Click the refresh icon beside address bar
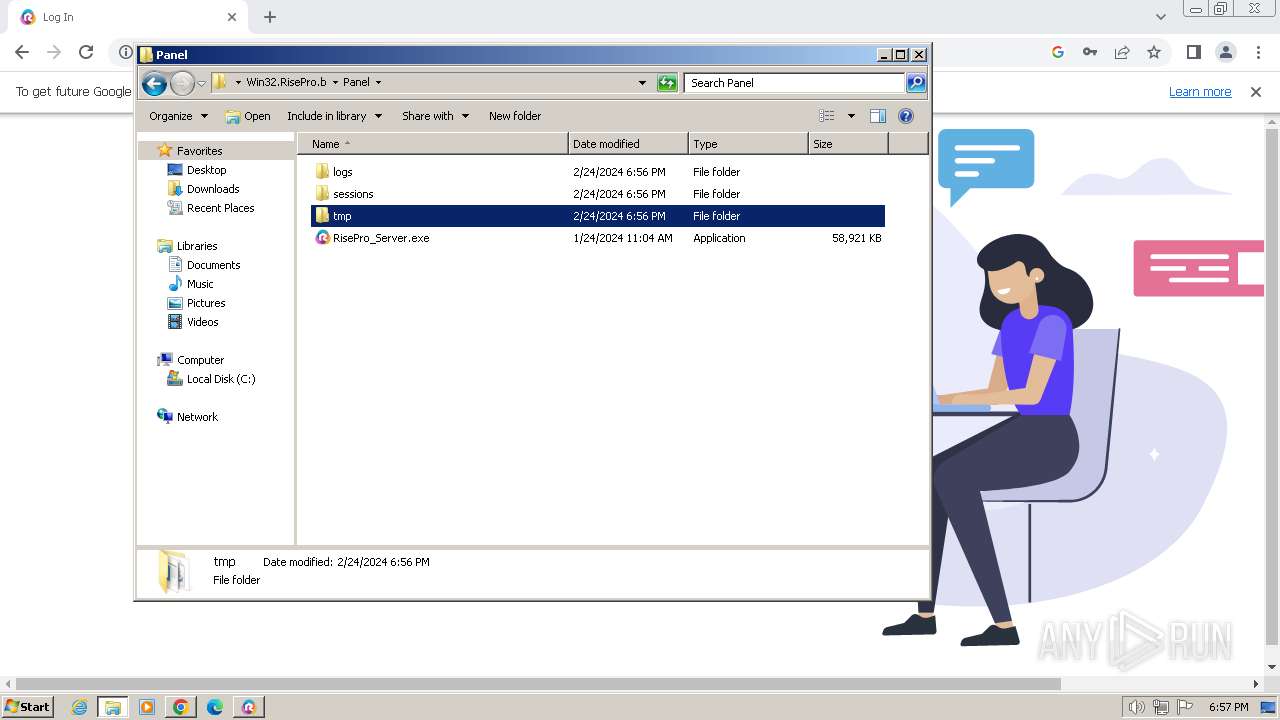This screenshot has width=1280, height=720. (x=667, y=83)
